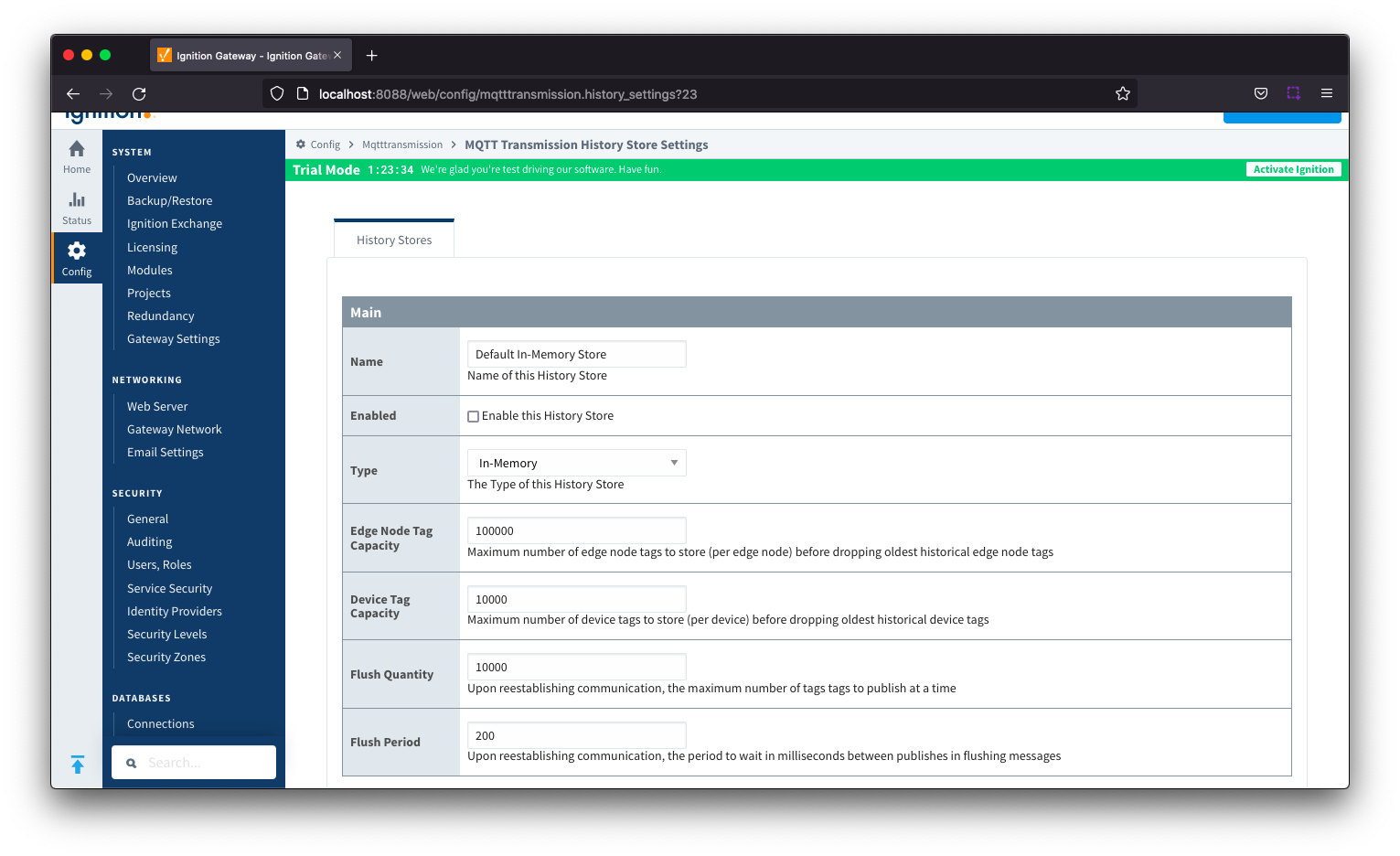Click the Device Tag Capacity field

[x=577, y=599]
